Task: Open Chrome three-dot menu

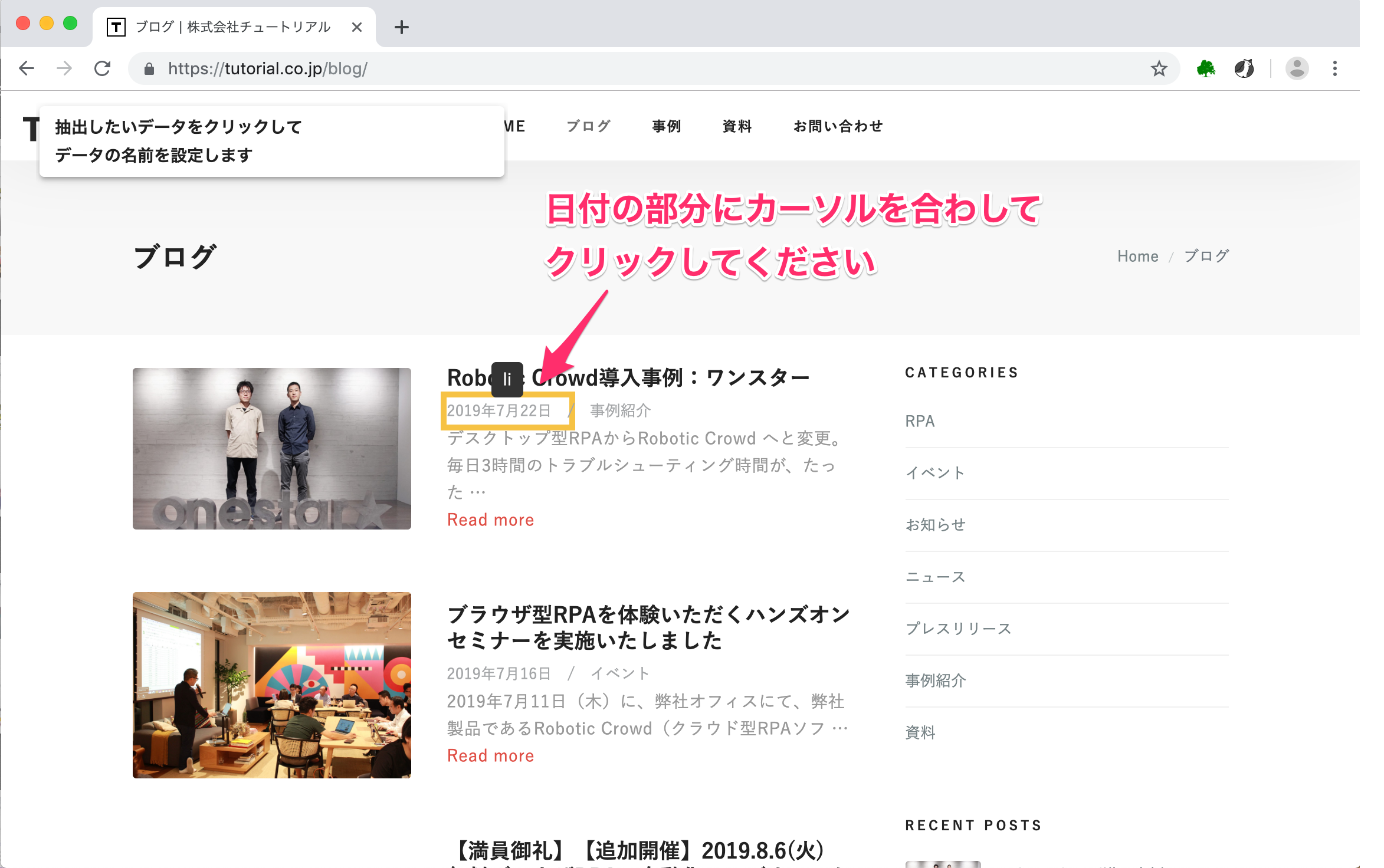Action: tap(1335, 69)
